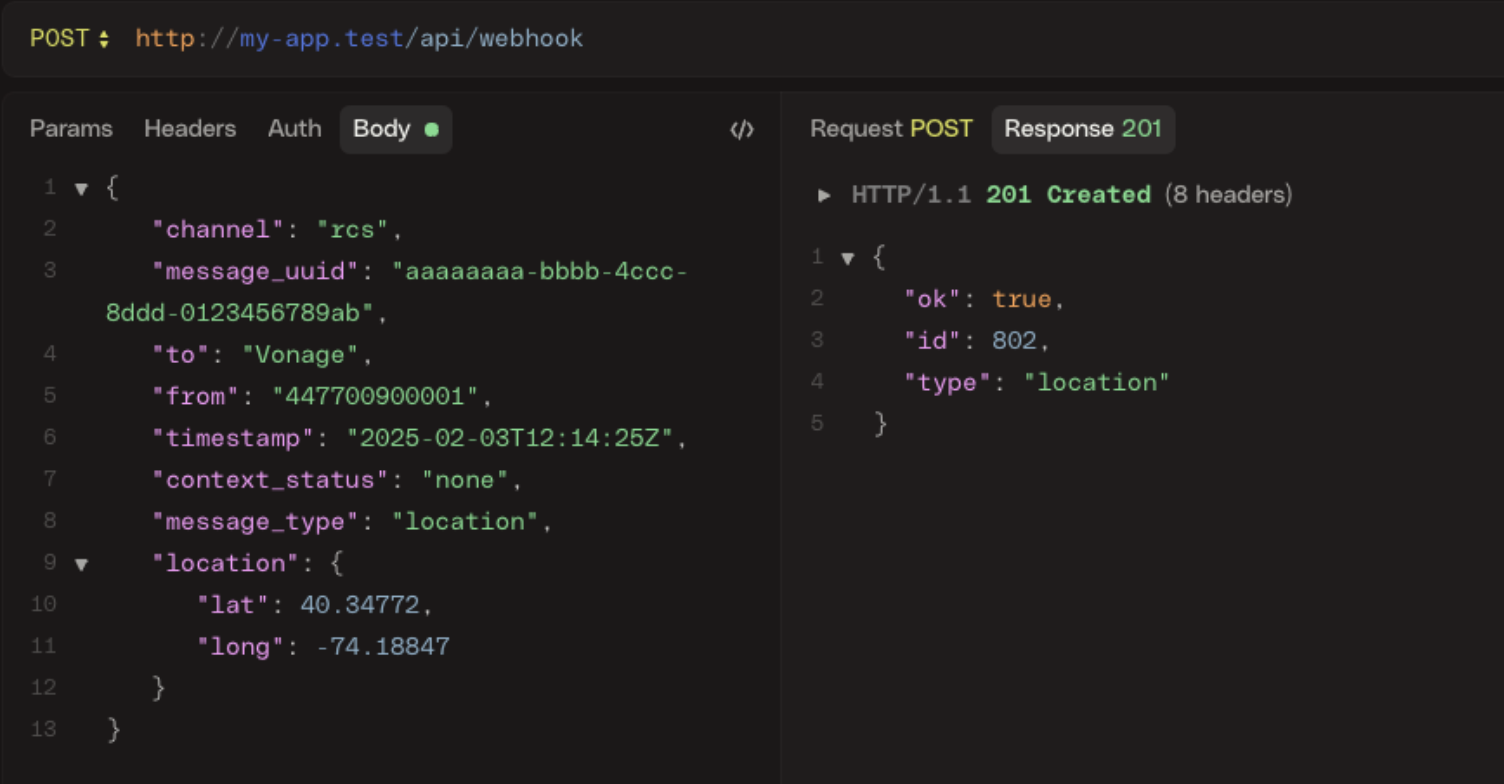
Task: Select the Body tab
Action: point(381,128)
